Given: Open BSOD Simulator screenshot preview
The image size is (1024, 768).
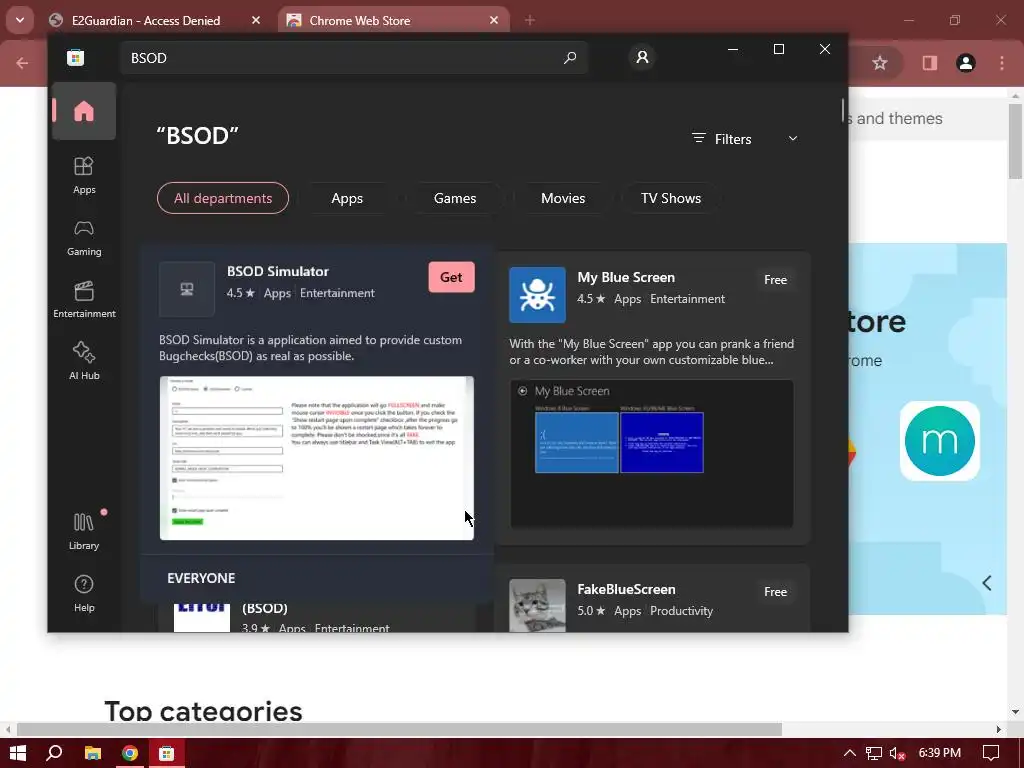Looking at the screenshot, I should (x=317, y=458).
